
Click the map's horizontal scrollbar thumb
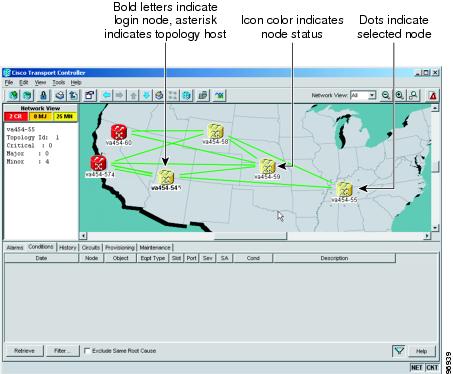click(x=250, y=236)
